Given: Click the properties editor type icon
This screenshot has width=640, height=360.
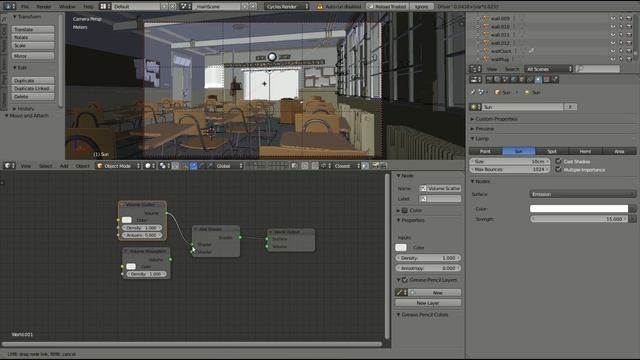Looking at the screenshot, I should [476, 80].
